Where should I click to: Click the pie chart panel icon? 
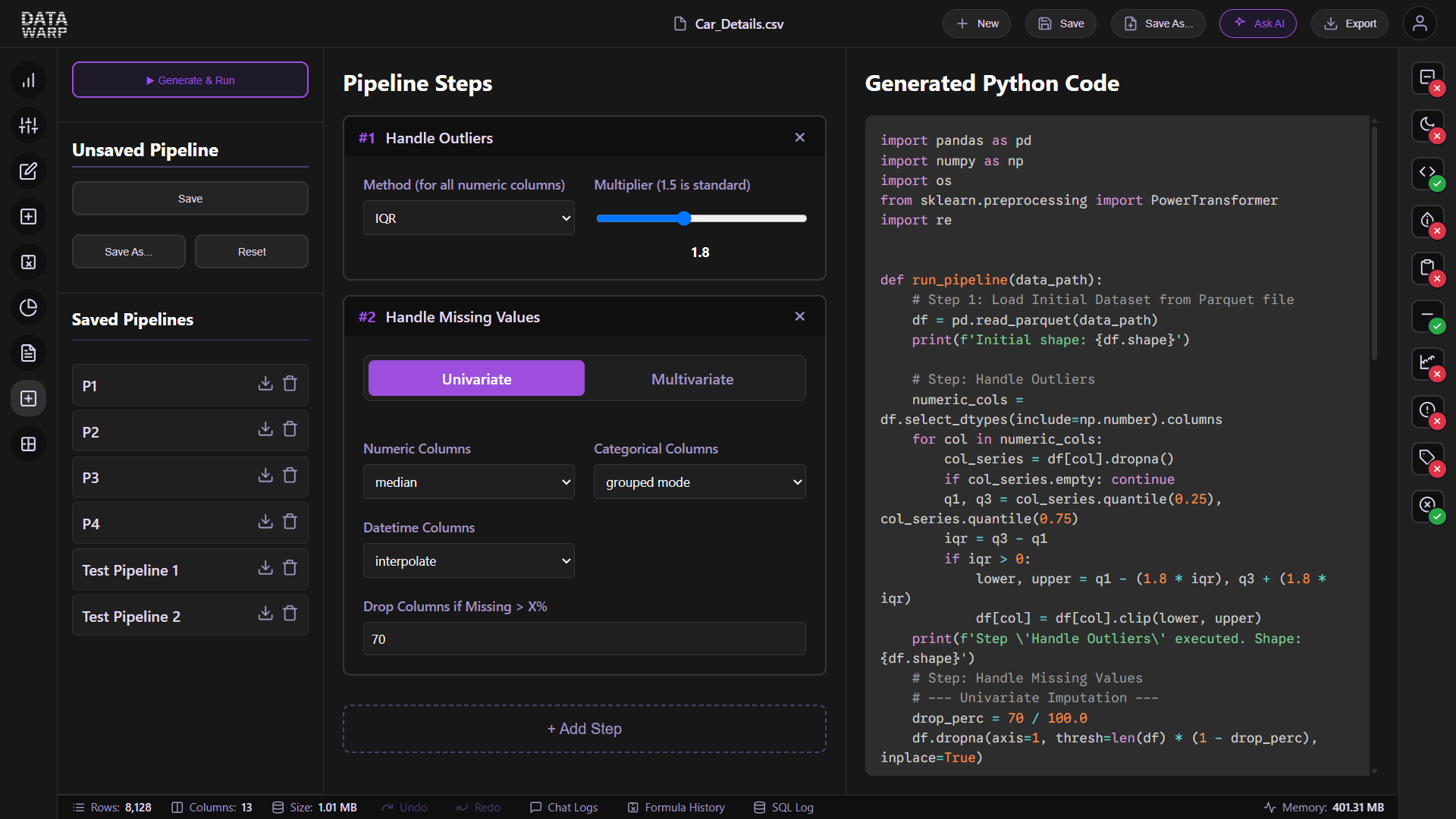click(x=28, y=307)
